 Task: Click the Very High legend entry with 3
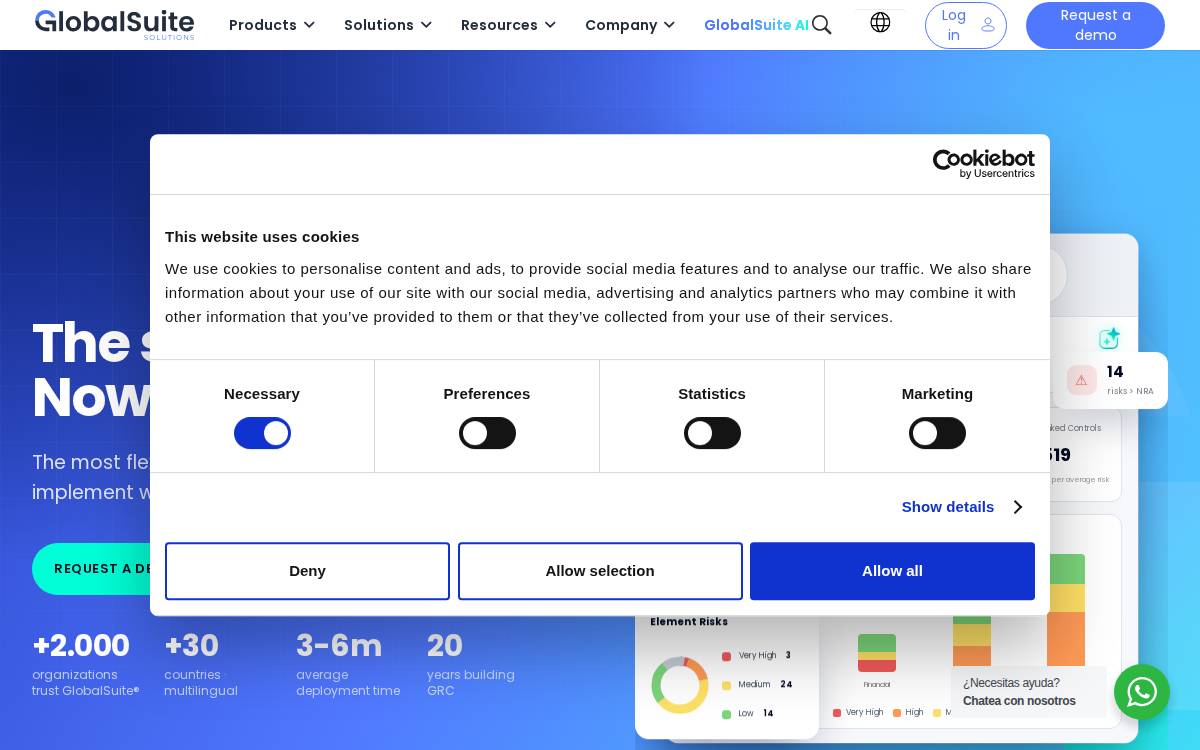(x=757, y=656)
